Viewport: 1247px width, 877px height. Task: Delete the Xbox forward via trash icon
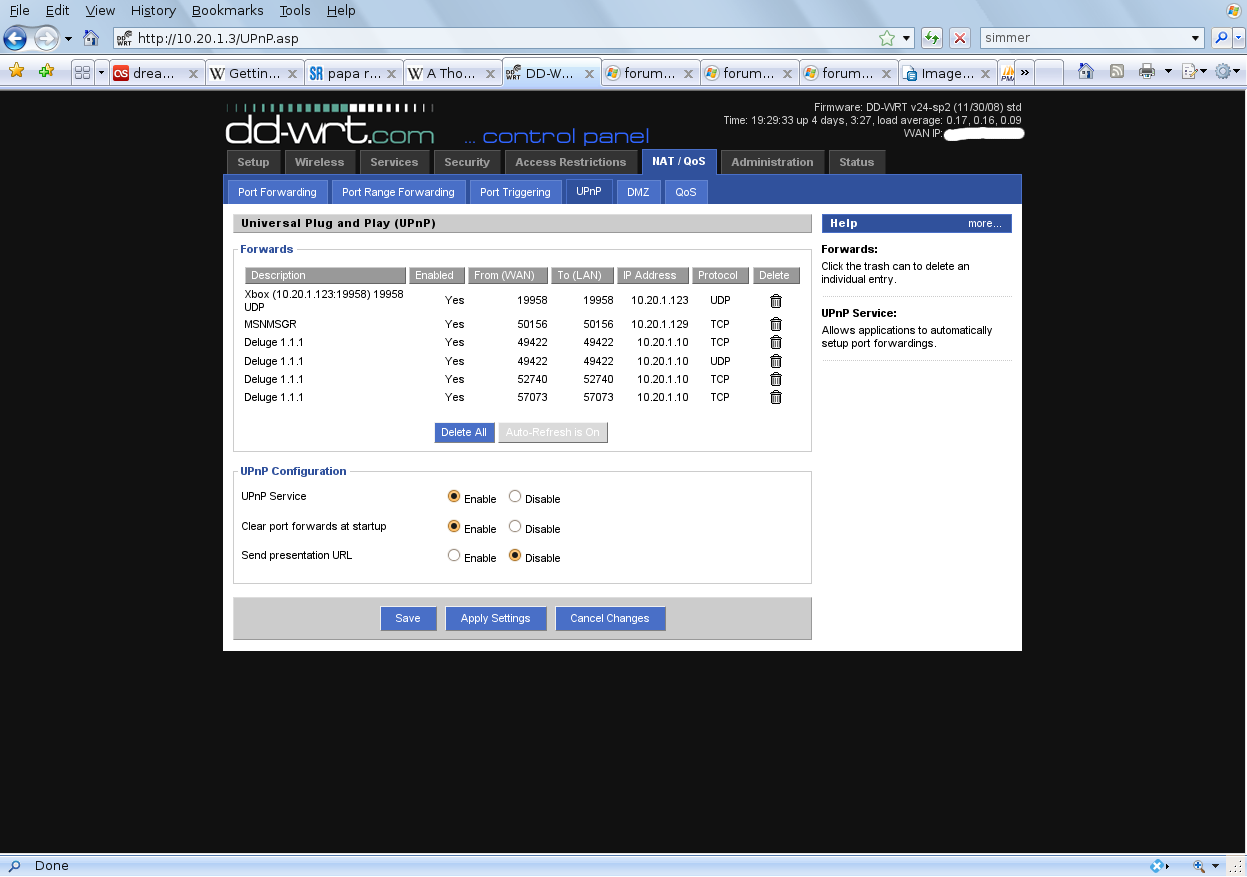[x=775, y=301]
